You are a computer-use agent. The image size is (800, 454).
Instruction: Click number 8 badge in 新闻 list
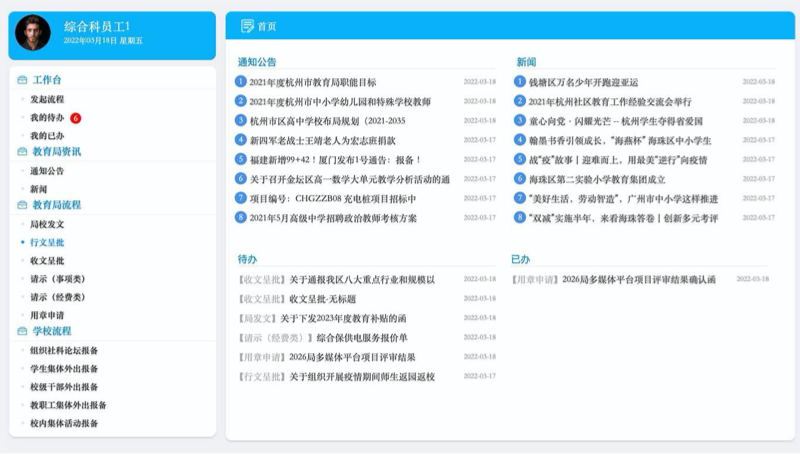pos(520,217)
